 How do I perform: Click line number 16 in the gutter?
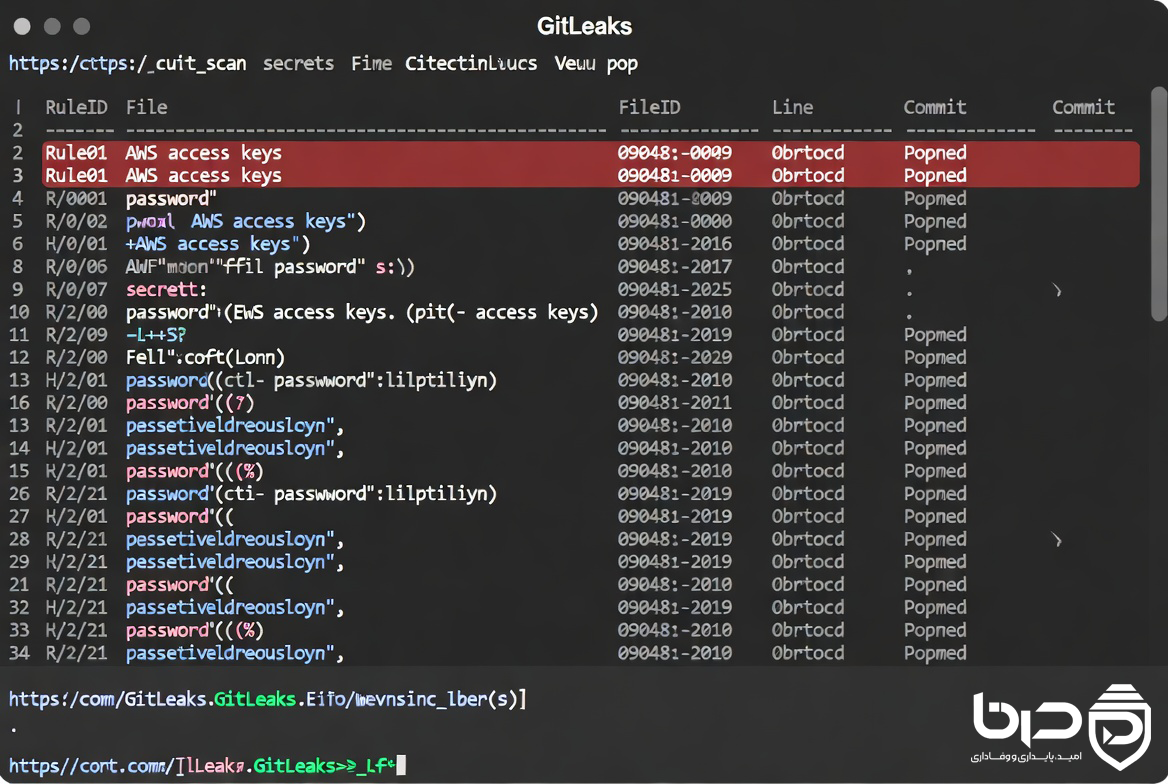click(19, 403)
